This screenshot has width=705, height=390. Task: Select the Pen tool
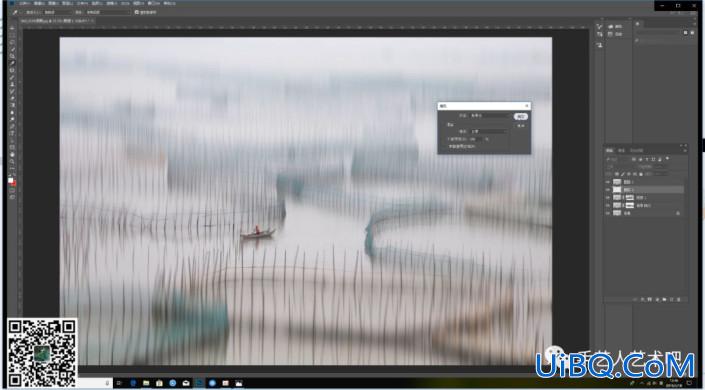13,126
